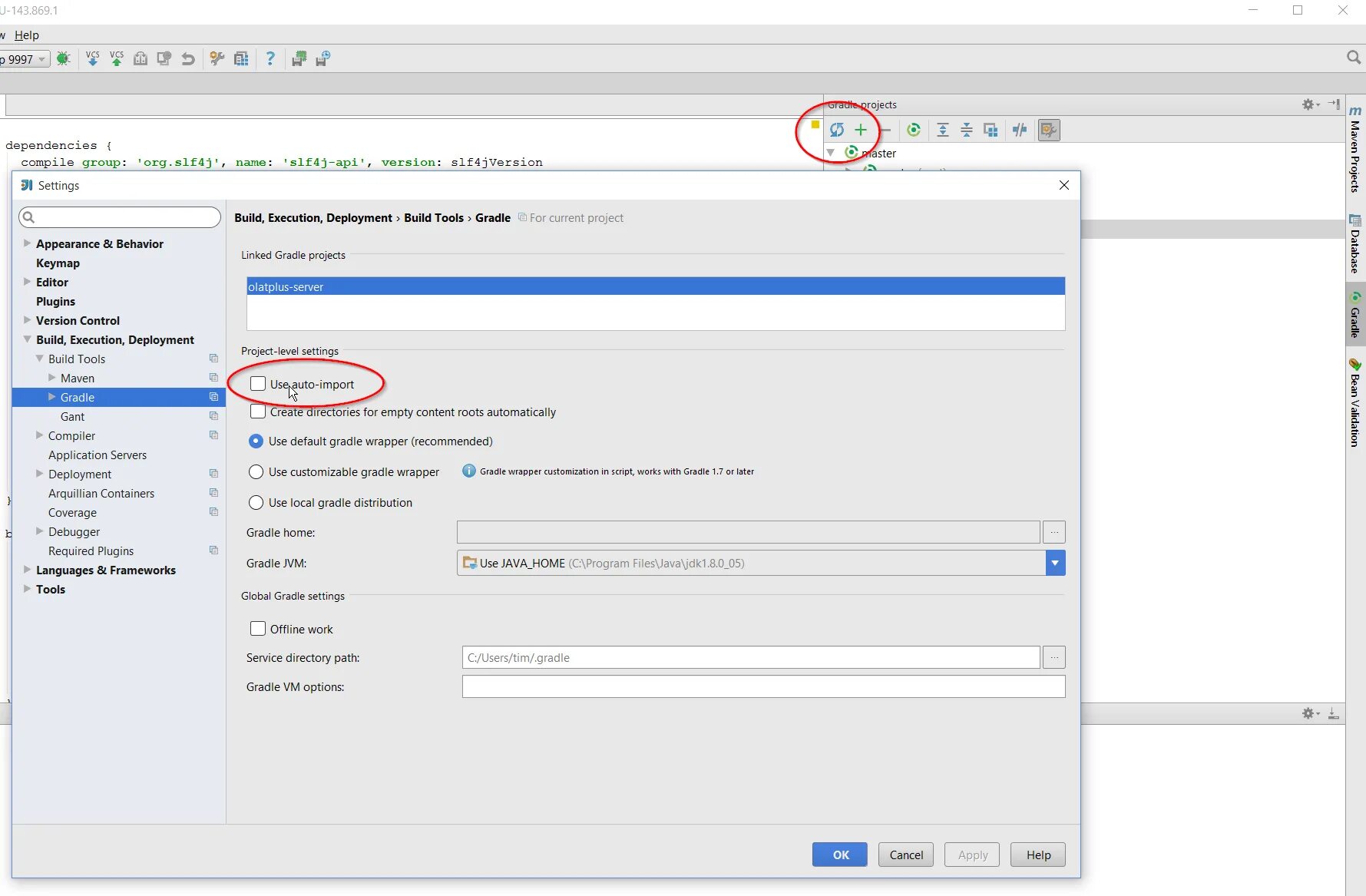Open Gradle projects panel gear menu
1366x896 pixels.
coord(1310,104)
